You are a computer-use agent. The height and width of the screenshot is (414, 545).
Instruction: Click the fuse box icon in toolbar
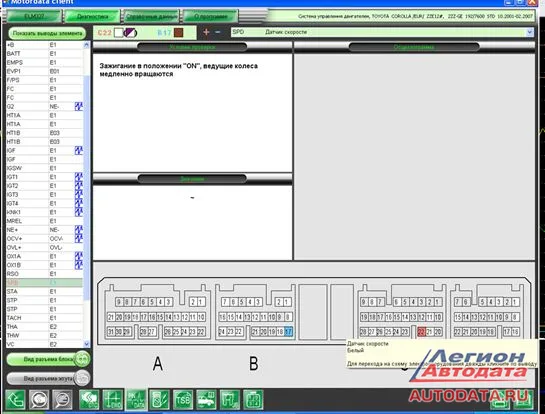253,400
